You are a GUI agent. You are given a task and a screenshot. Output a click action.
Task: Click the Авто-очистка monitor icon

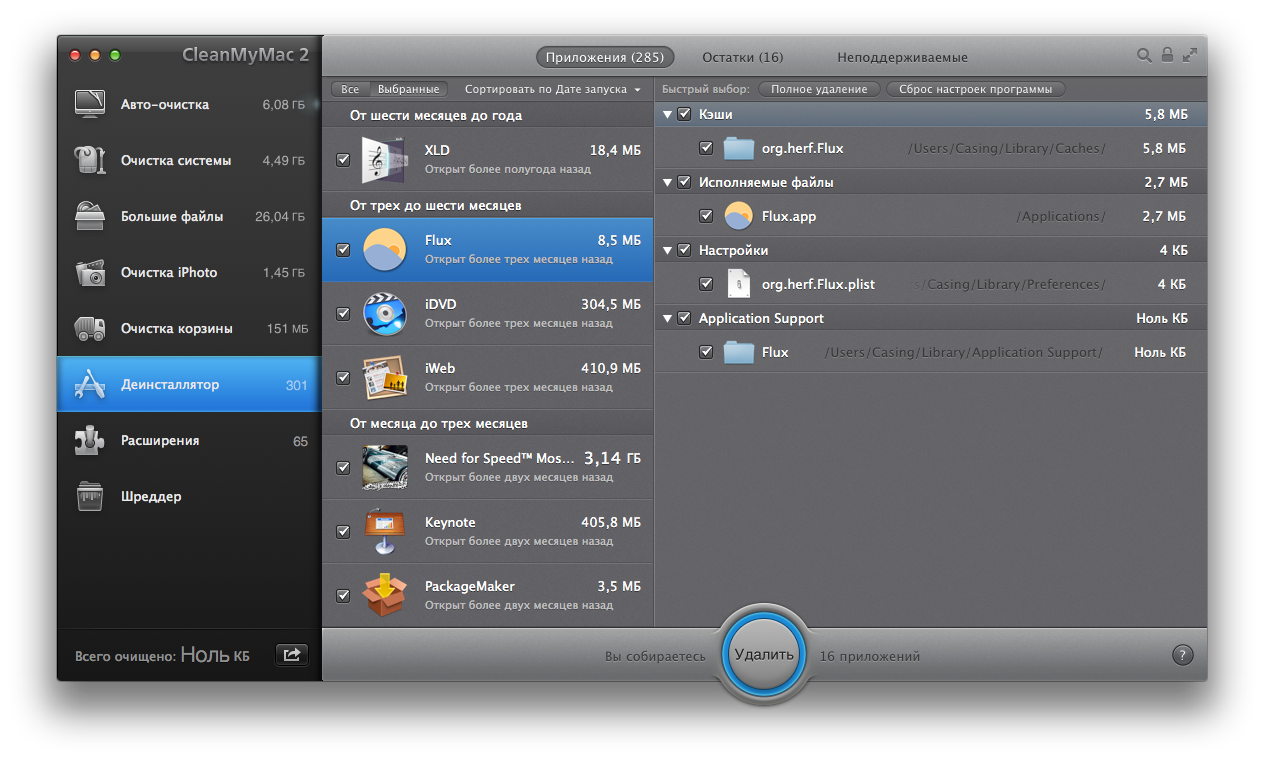pos(90,104)
